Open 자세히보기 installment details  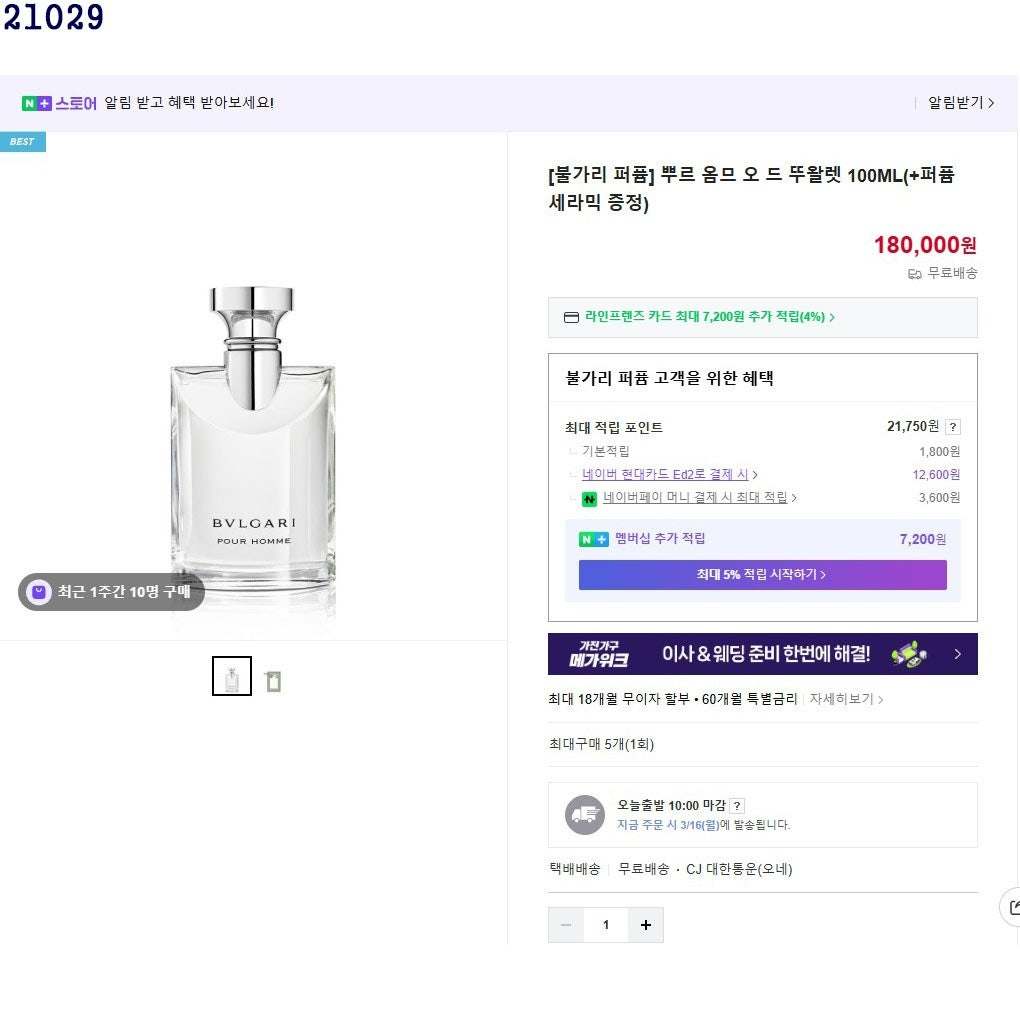(x=846, y=699)
